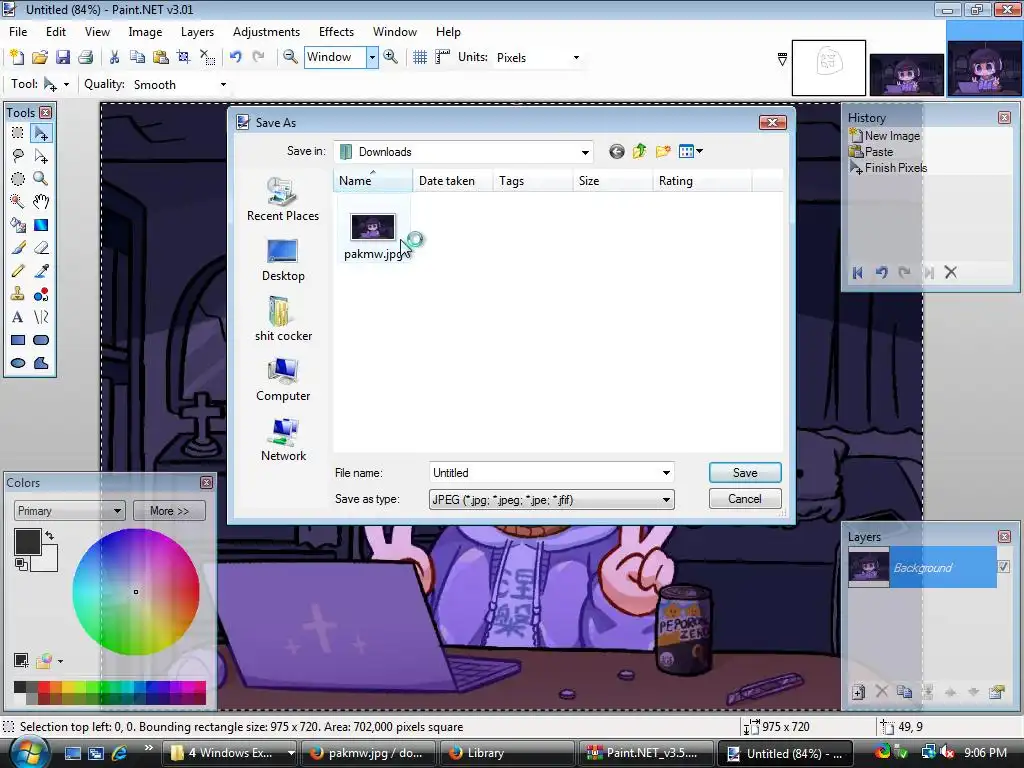Go to Recent Places in sidebar

283,200
